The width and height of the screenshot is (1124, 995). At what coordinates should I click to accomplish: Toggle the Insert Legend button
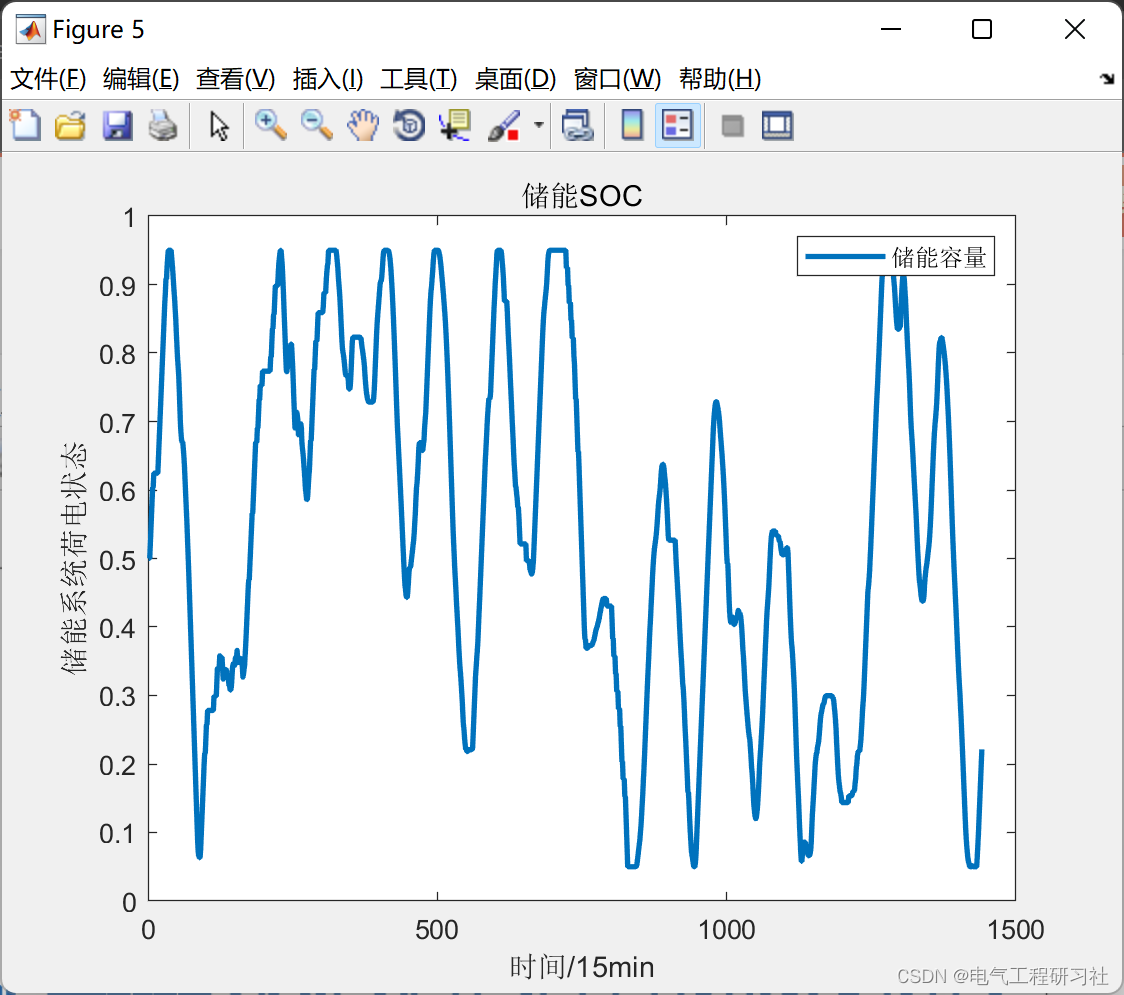pyautogui.click(x=677, y=125)
